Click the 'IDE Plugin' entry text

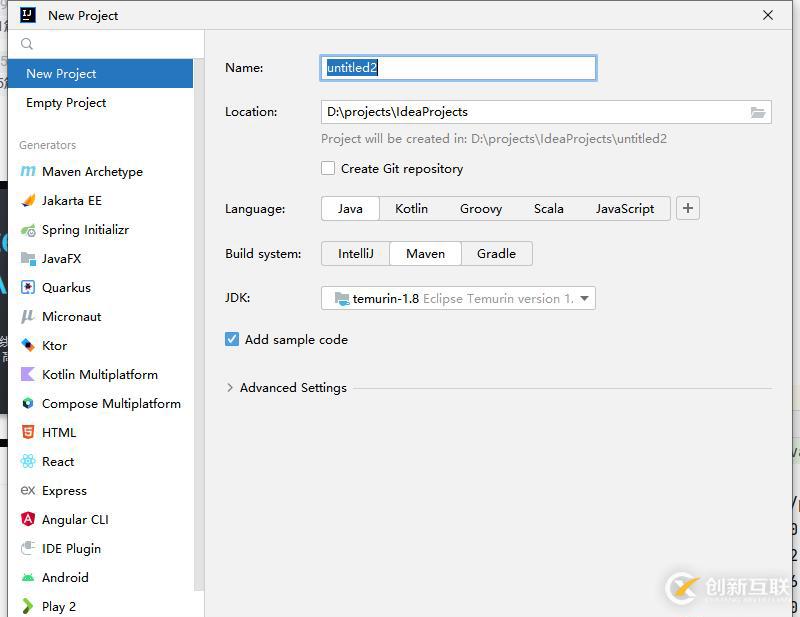click(71, 548)
